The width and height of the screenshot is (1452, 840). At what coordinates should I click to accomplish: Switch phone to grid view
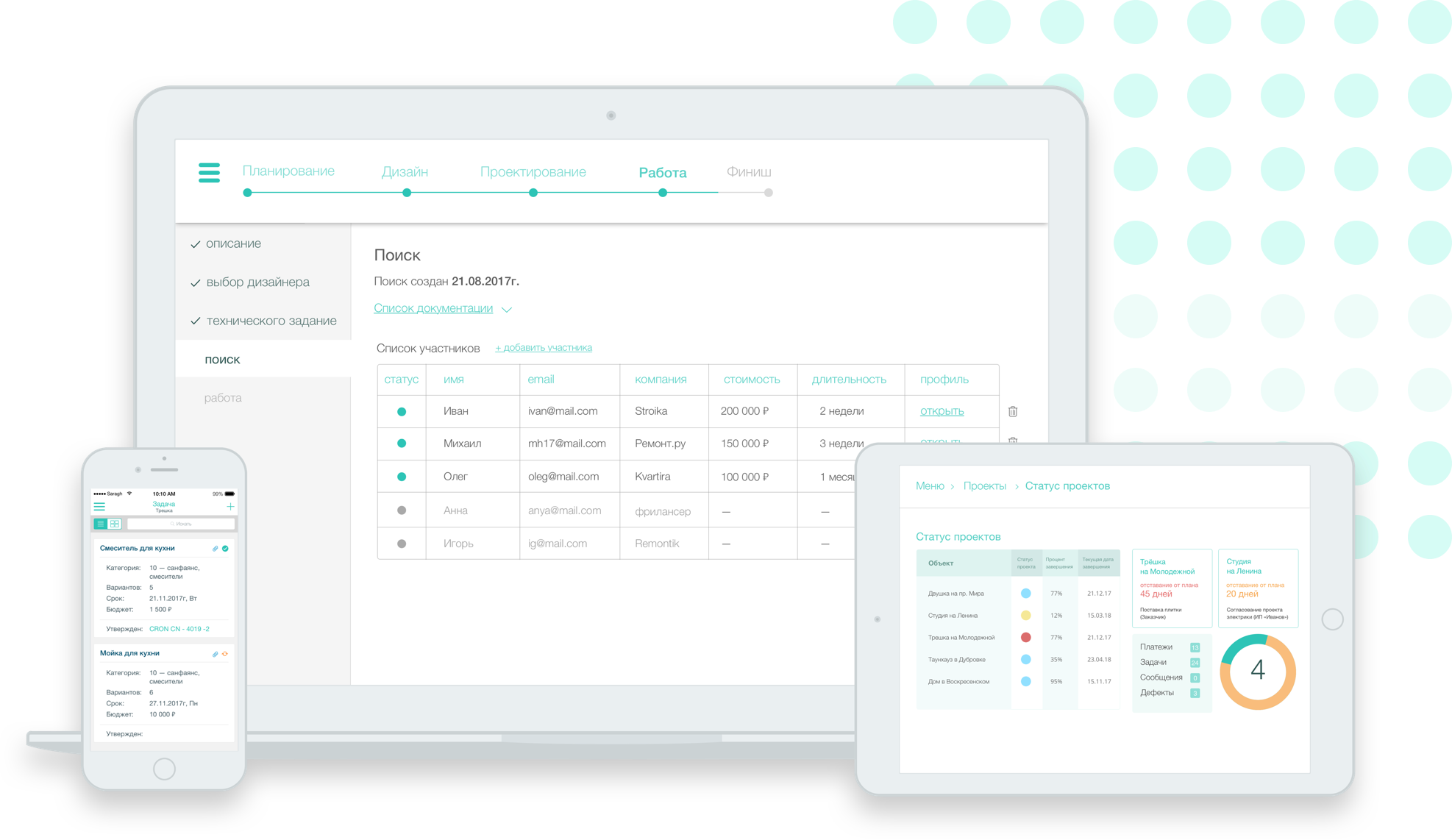pyautogui.click(x=115, y=524)
